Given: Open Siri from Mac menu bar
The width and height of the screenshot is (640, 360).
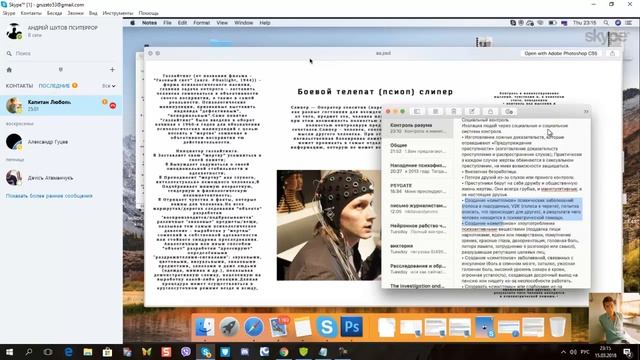Looking at the screenshot, I should coord(618,23).
